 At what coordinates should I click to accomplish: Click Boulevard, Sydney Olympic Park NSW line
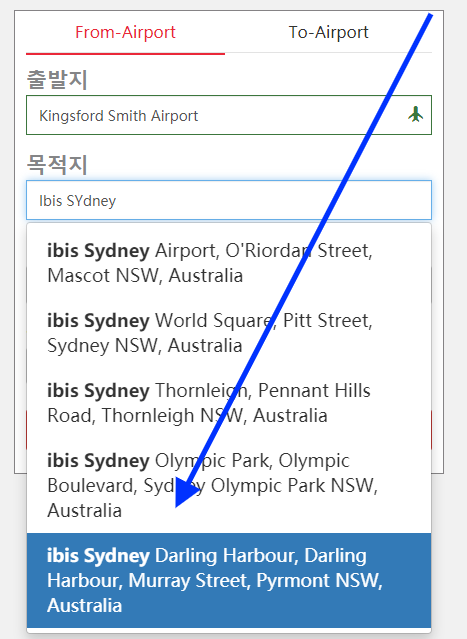(x=212, y=486)
